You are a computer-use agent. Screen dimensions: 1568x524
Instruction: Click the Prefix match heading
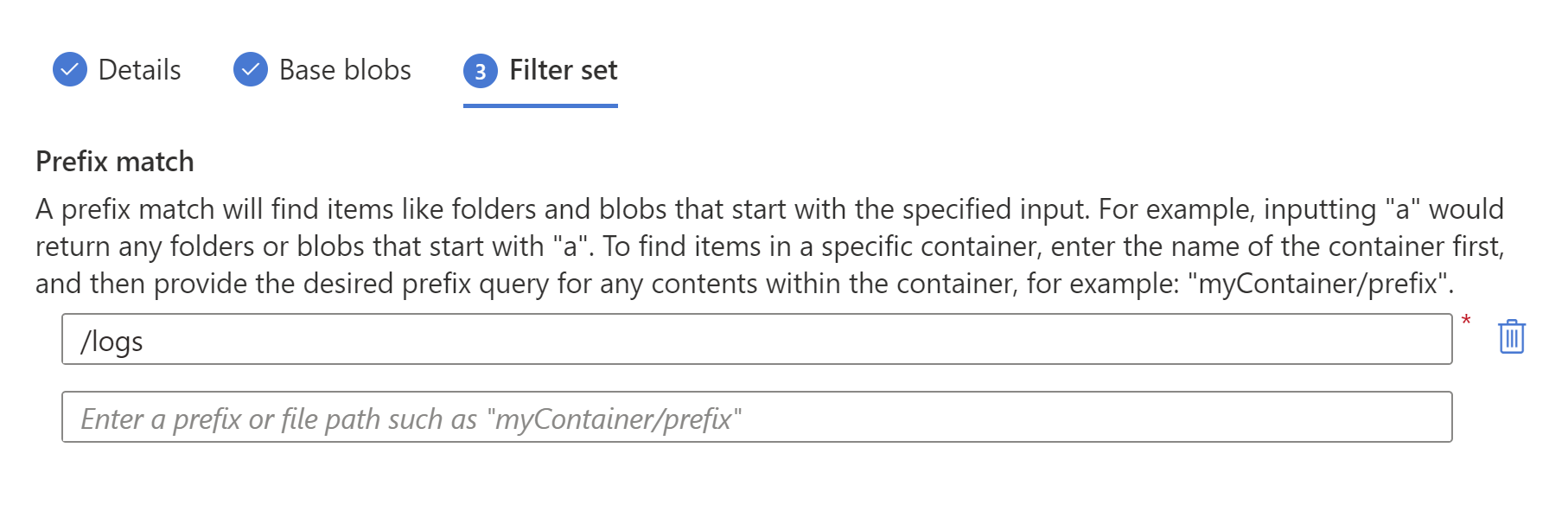point(115,162)
